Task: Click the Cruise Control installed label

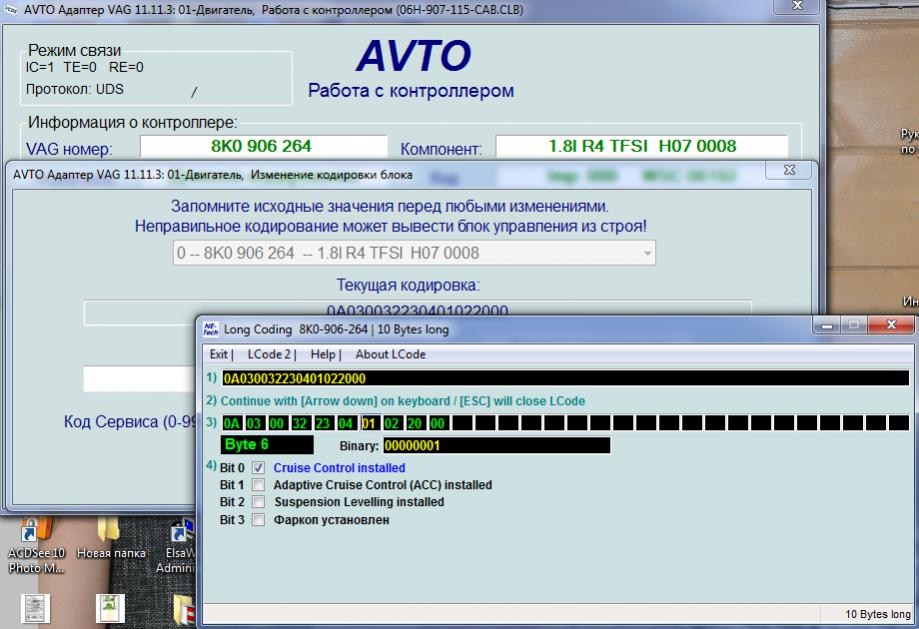Action: pyautogui.click(x=339, y=468)
